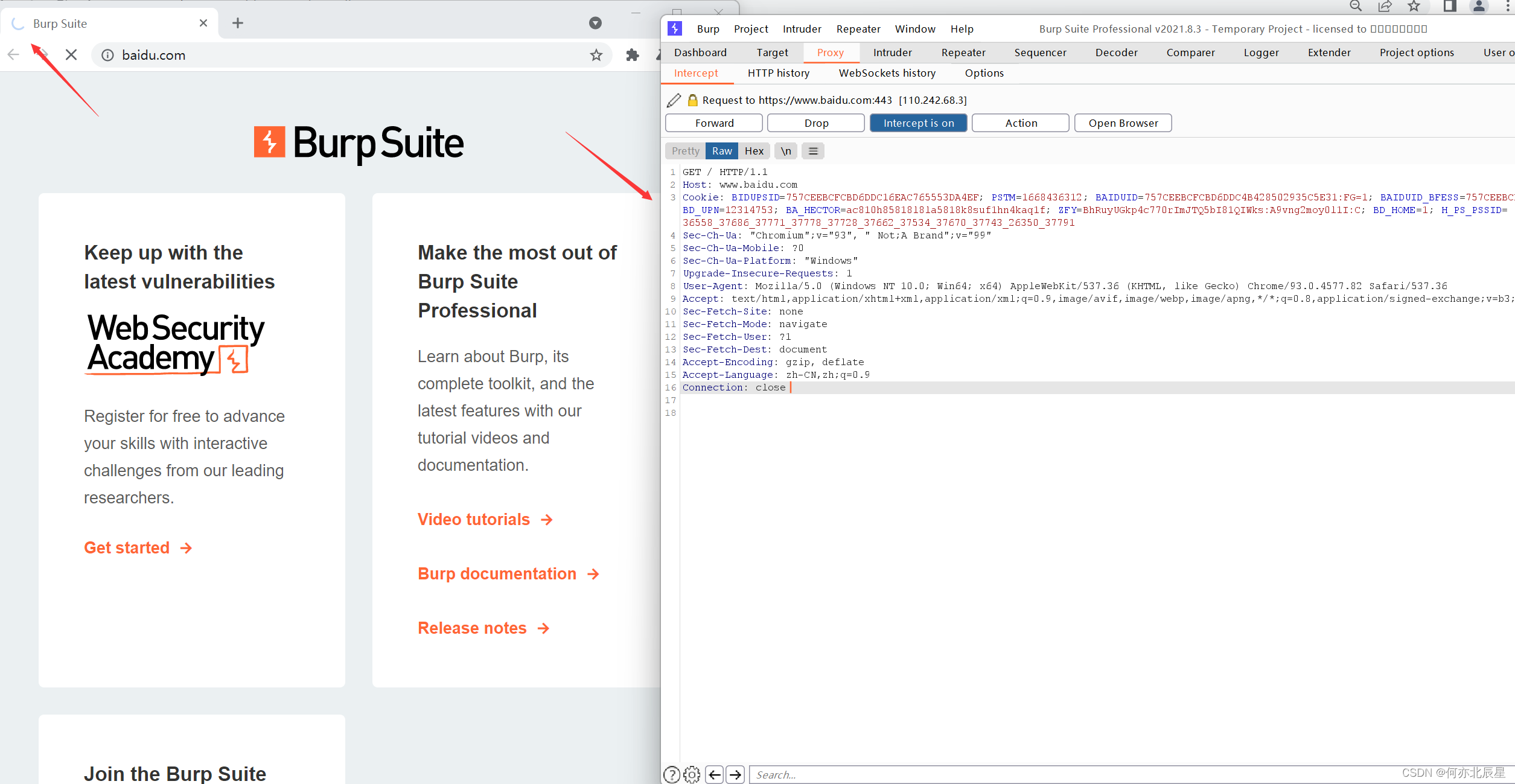Click the pencil edit-target icon

pyautogui.click(x=674, y=100)
